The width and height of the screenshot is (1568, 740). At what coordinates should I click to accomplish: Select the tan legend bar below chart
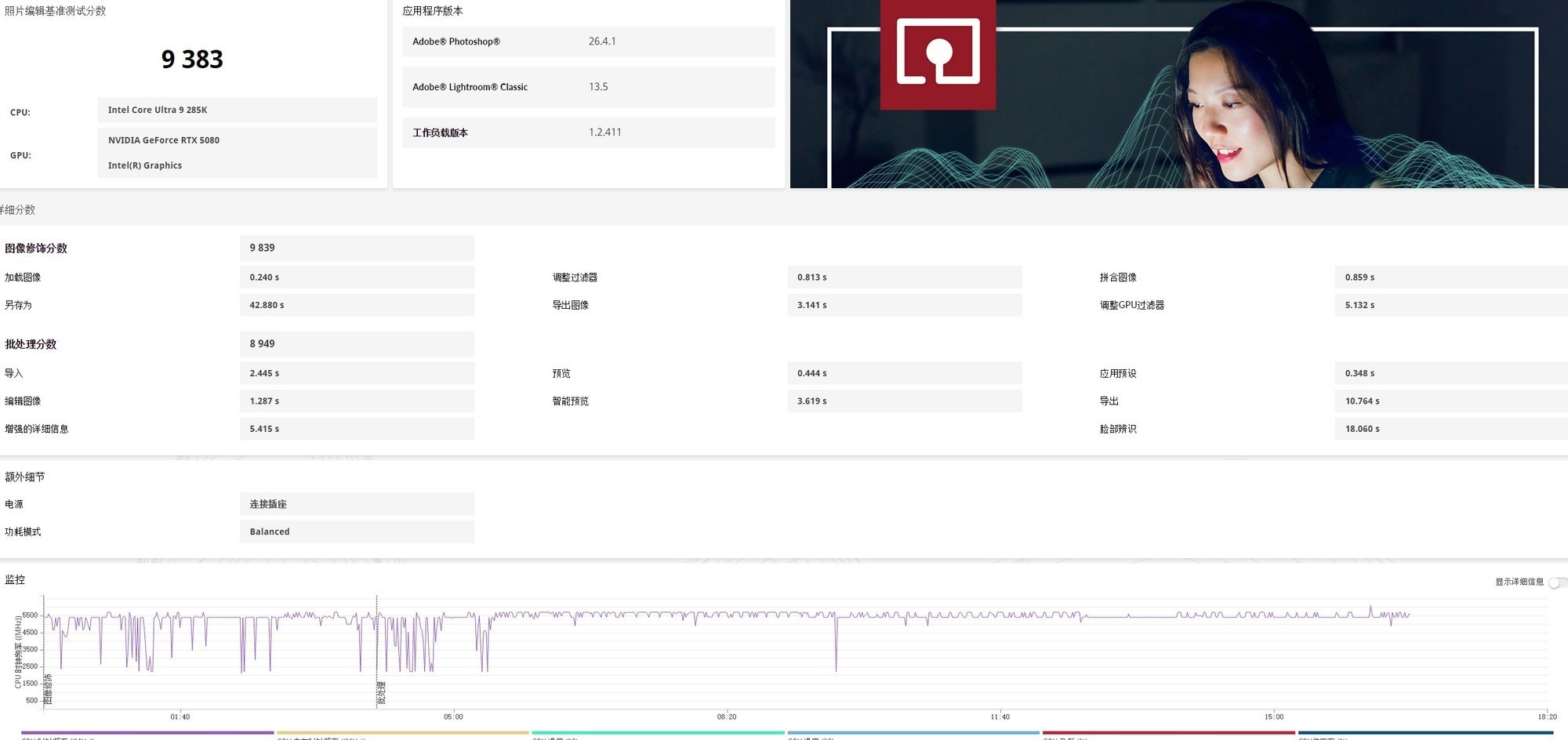click(x=403, y=733)
